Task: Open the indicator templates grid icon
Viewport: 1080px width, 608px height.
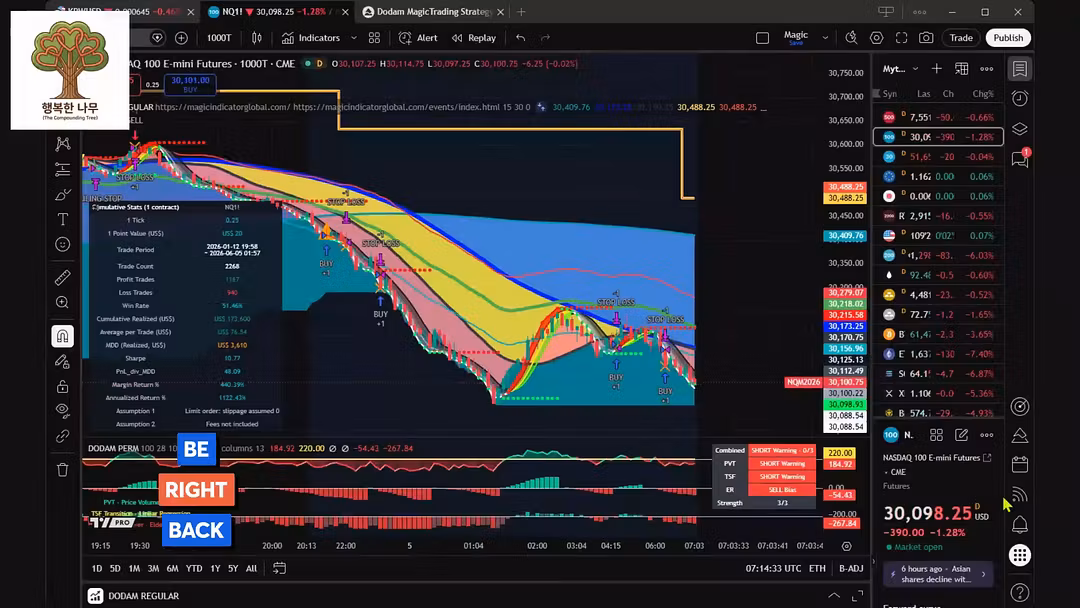Action: coord(374,38)
